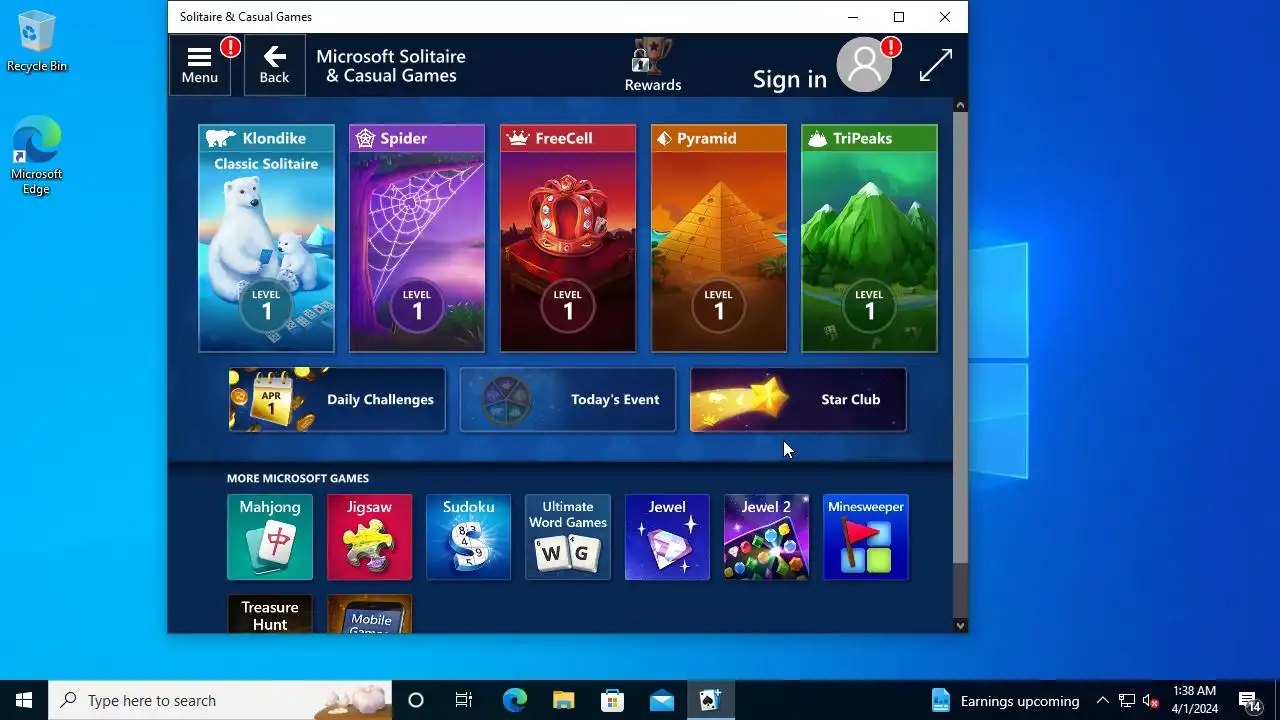Click the muted volume tray icon
Viewport: 1280px width, 720px height.
pos(1150,701)
